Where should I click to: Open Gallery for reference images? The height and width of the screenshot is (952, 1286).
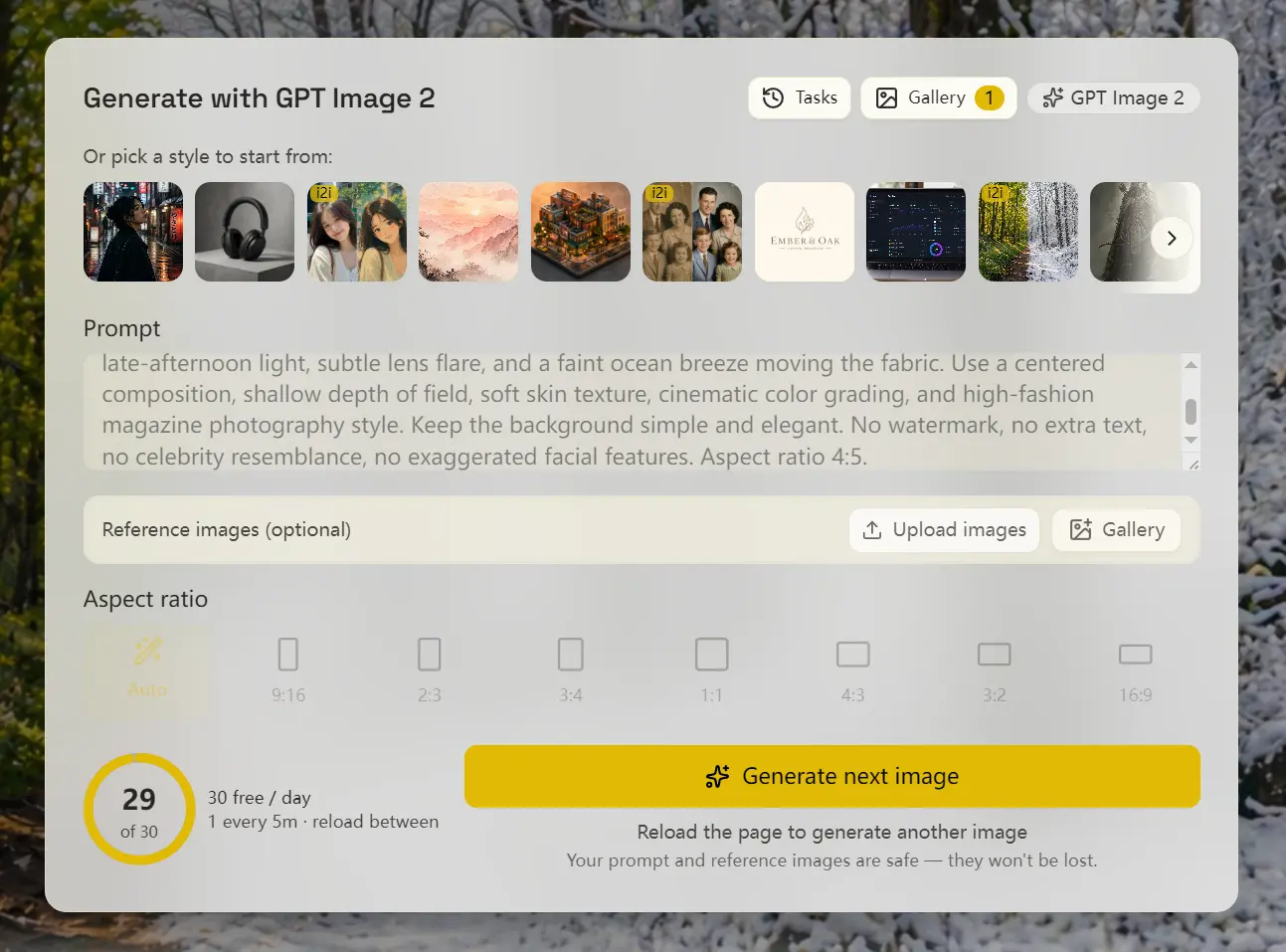click(1116, 530)
